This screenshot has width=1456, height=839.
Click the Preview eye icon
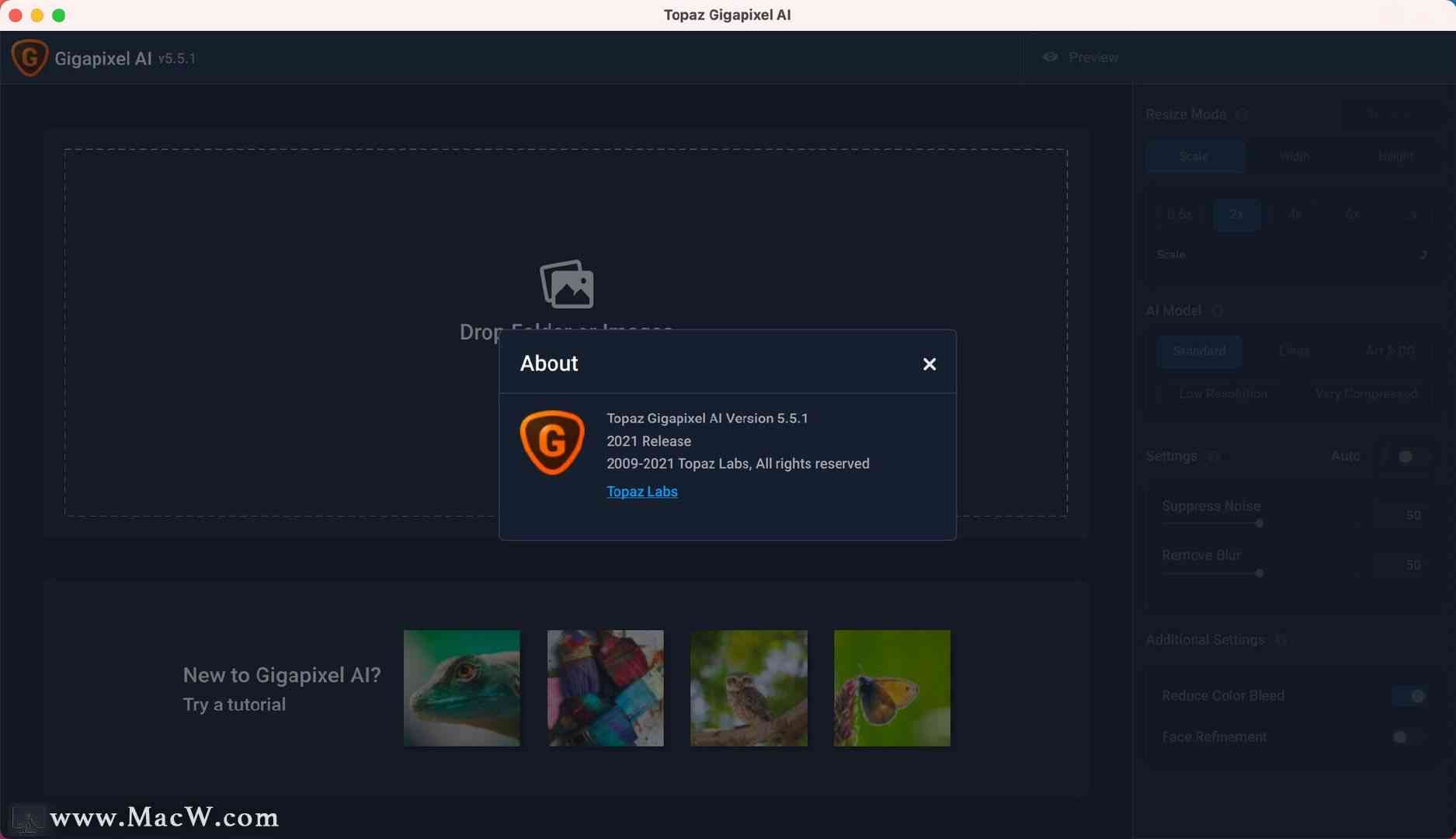pyautogui.click(x=1050, y=57)
